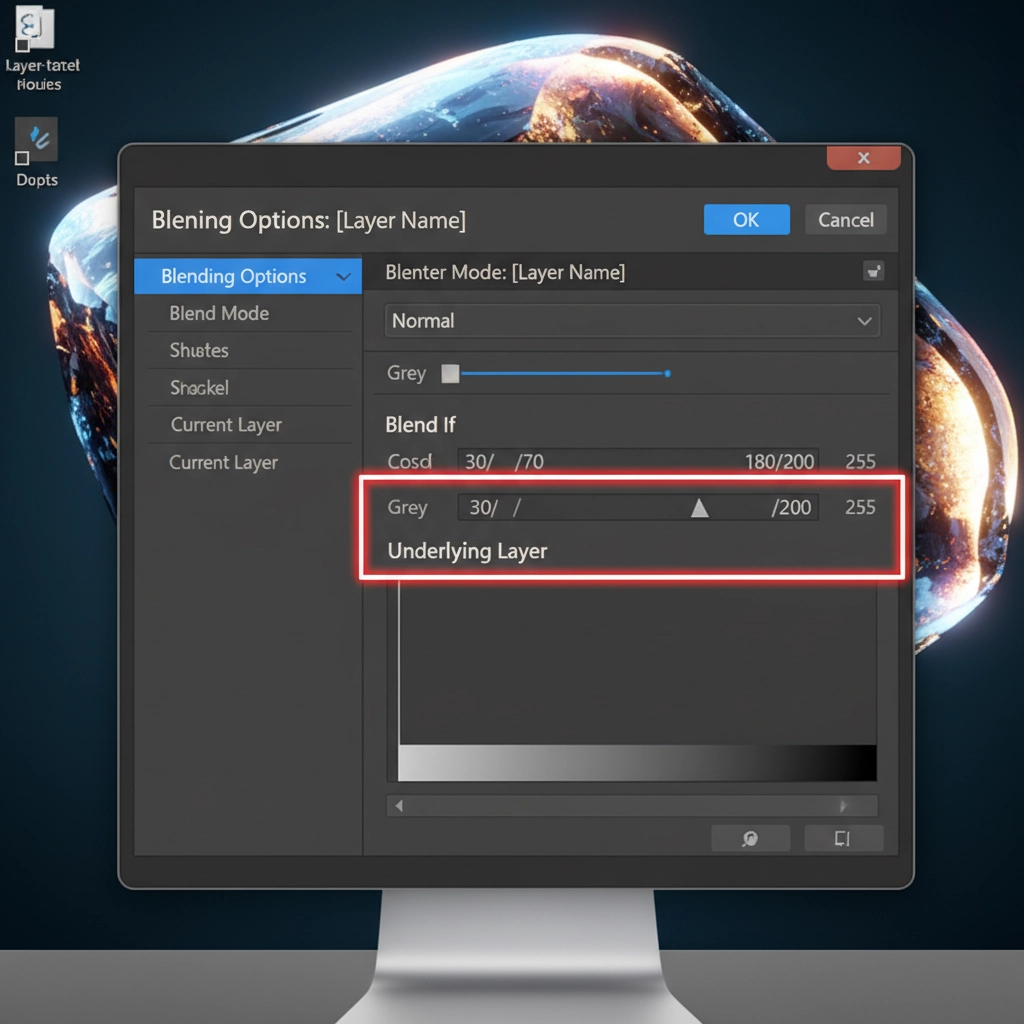Open the Layer-tatel Houies desktop icon
Screen dimensions: 1024x1024
coord(35,27)
